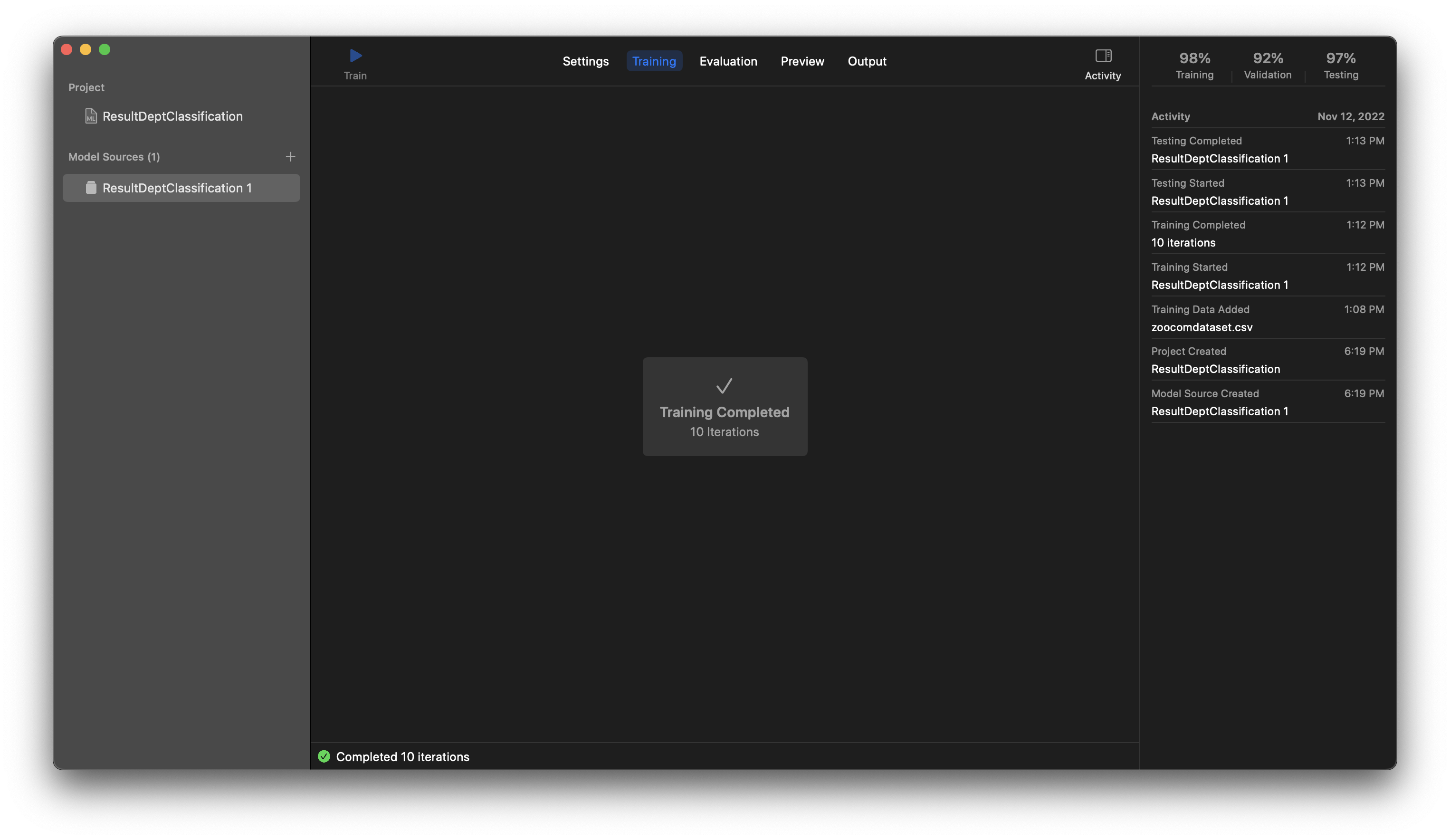The image size is (1450, 840).
Task: Select the 98% Training accuracy metric
Action: tap(1194, 65)
